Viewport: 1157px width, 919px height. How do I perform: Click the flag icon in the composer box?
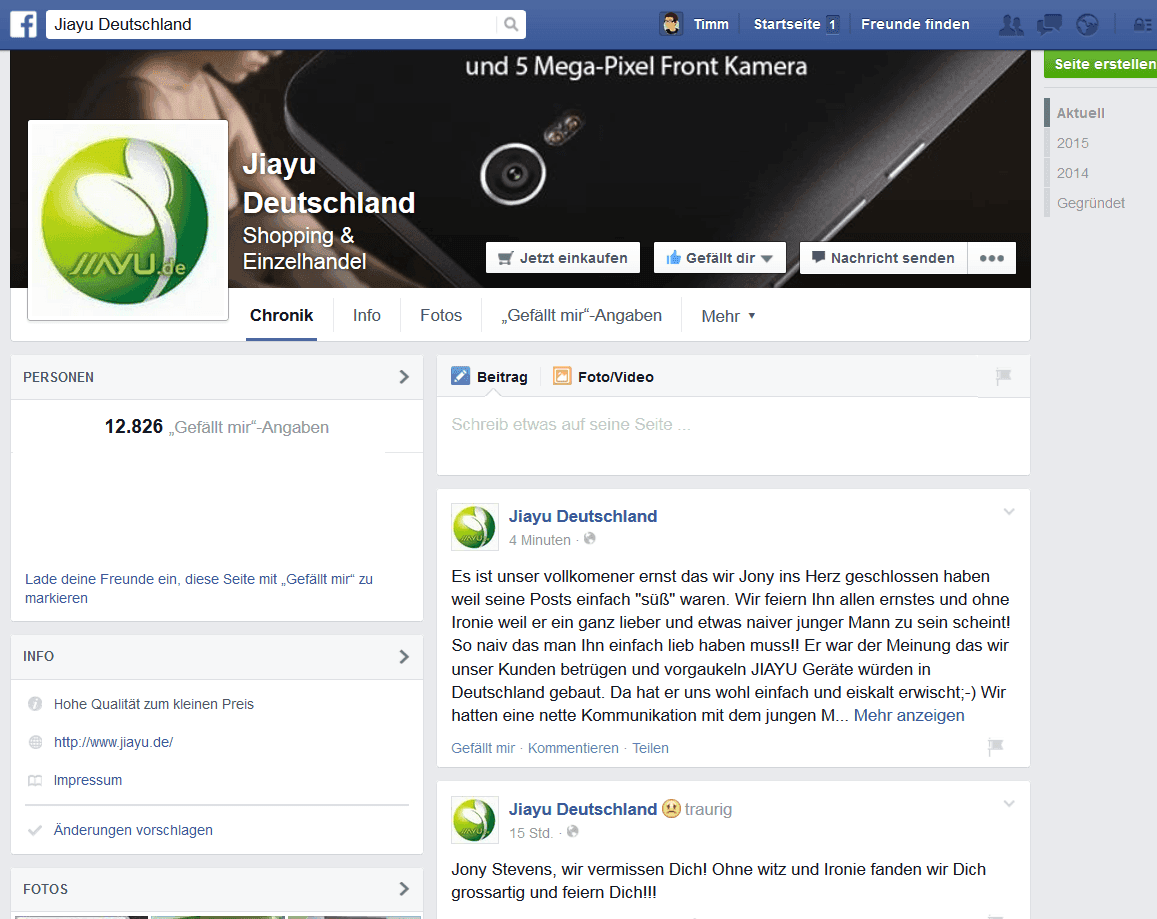[1003, 376]
